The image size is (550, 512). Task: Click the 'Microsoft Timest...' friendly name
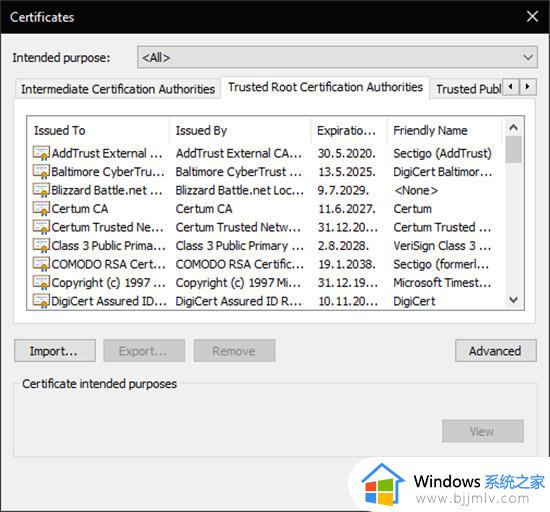click(442, 283)
